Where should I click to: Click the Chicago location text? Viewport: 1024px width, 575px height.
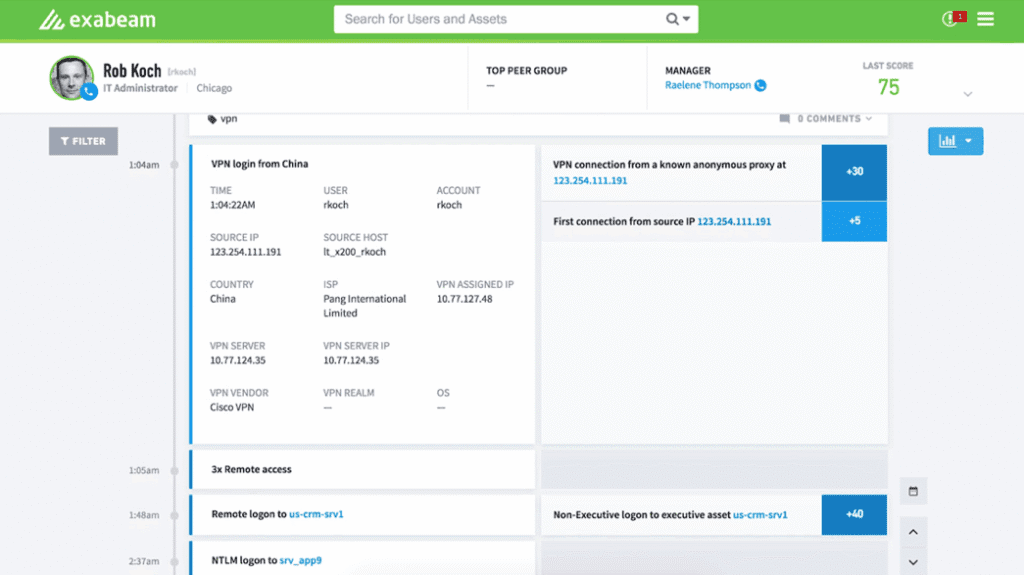click(214, 88)
